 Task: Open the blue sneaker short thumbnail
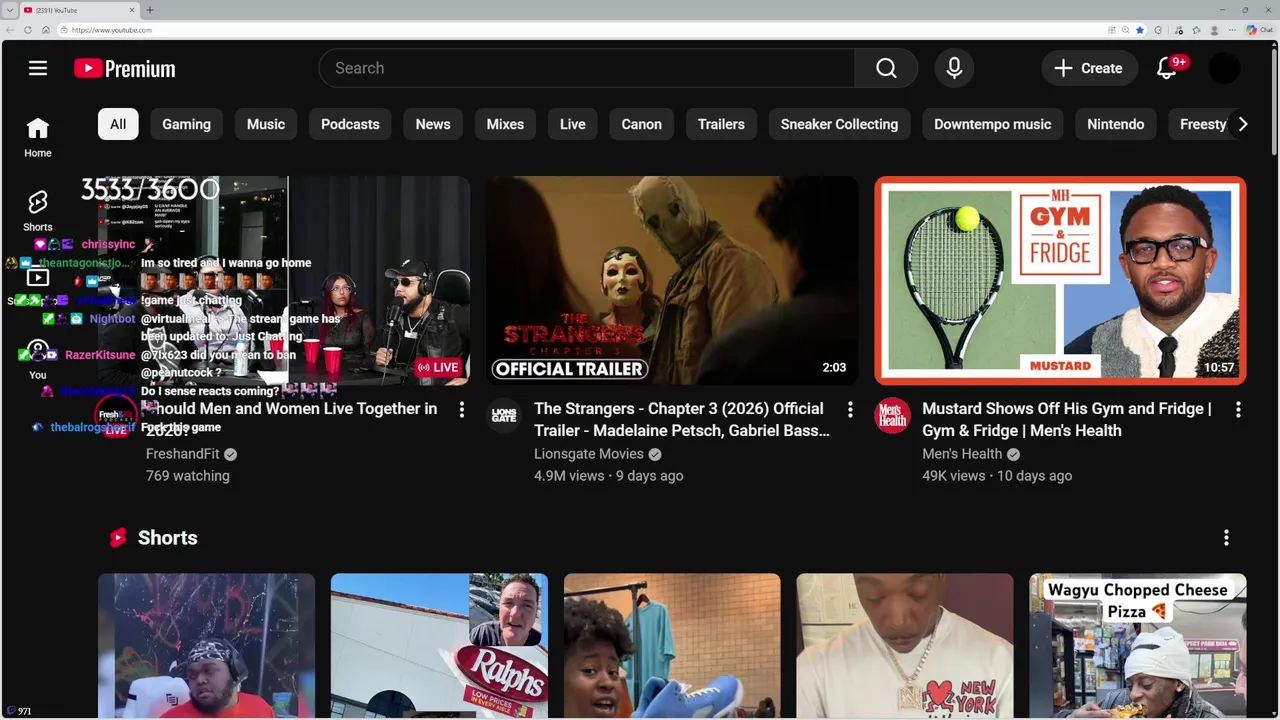pos(672,646)
